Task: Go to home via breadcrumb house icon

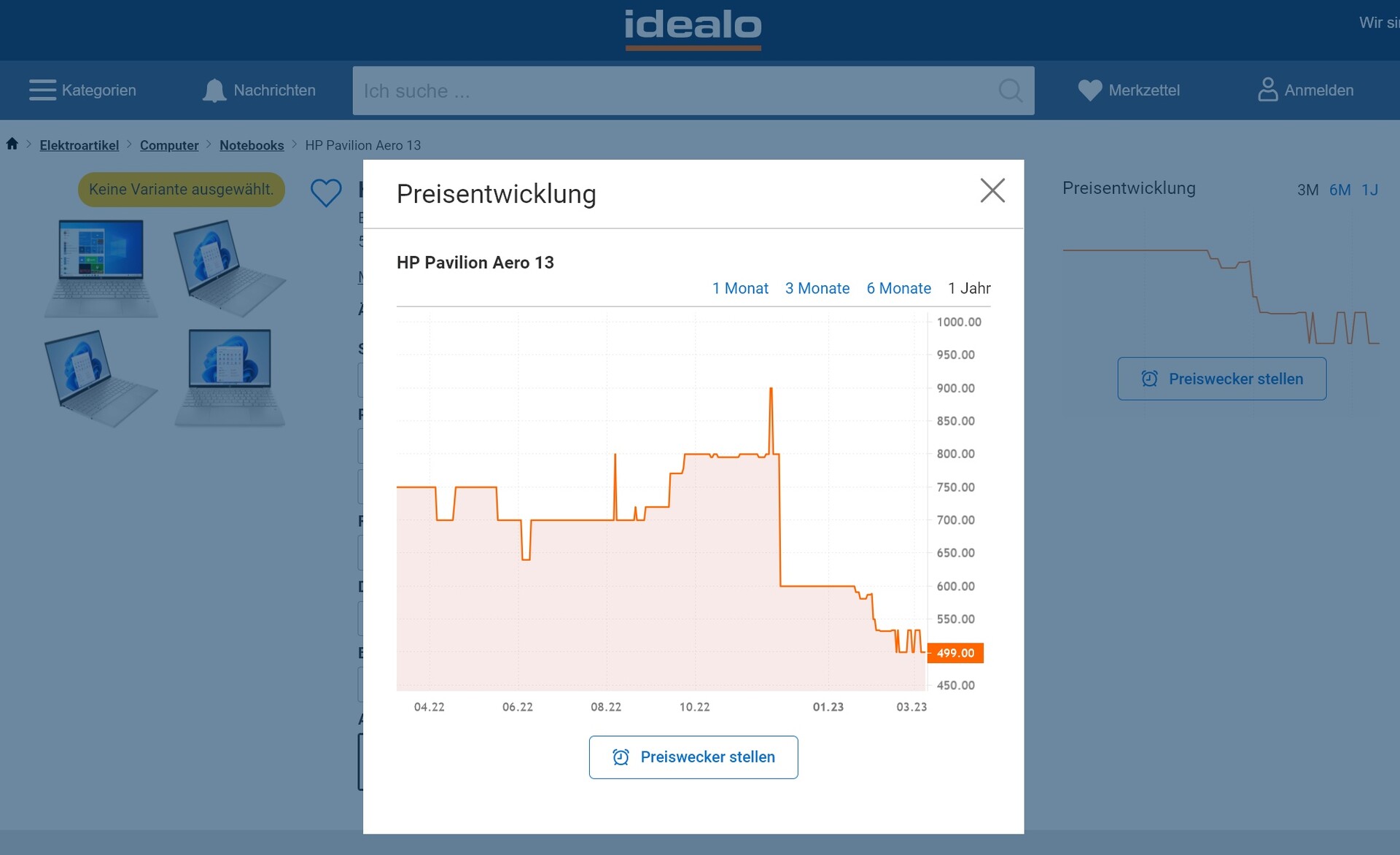Action: (12, 144)
